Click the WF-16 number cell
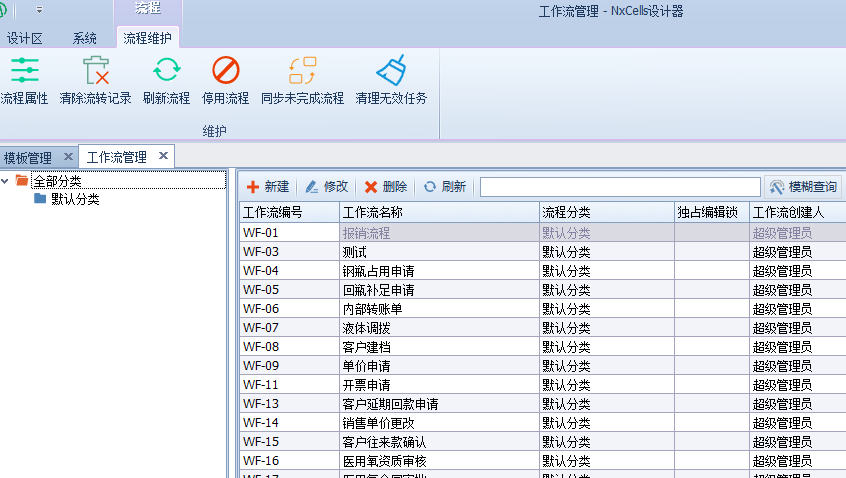Screen dimensions: 846x478 (x=289, y=461)
